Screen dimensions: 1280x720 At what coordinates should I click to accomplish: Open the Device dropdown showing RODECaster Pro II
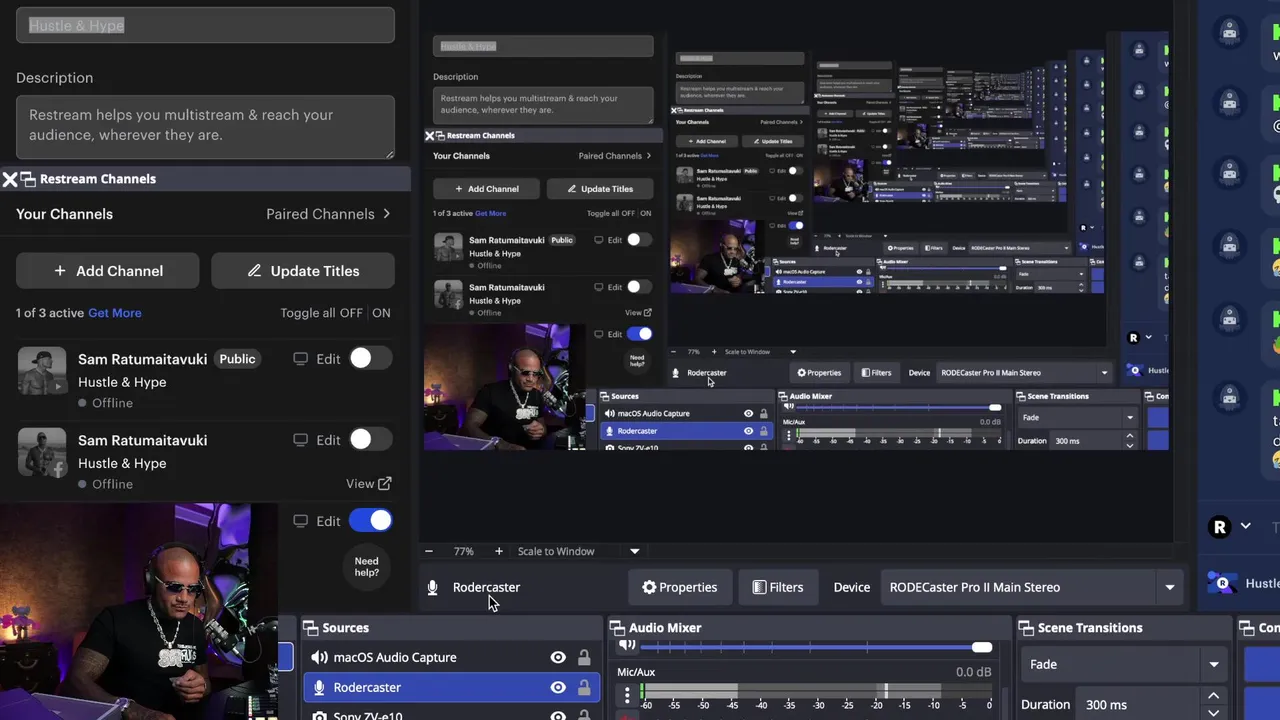click(1032, 588)
